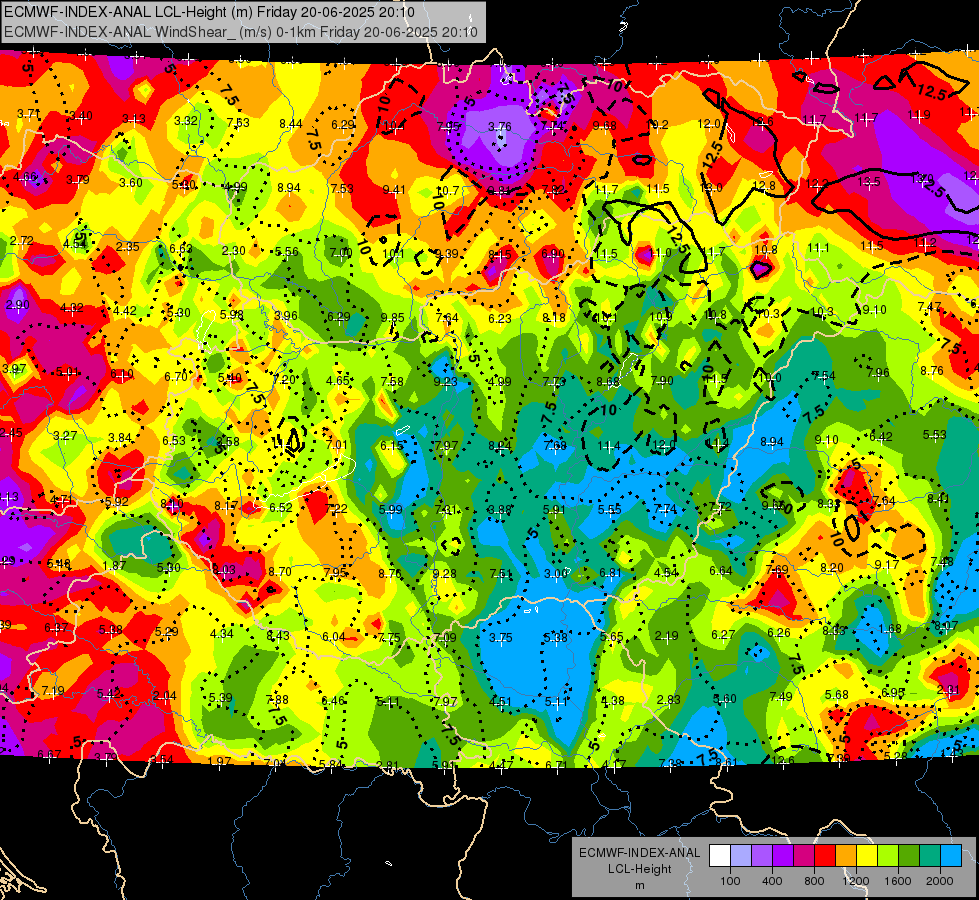Click the vivid purple legend swatch

(x=783, y=856)
